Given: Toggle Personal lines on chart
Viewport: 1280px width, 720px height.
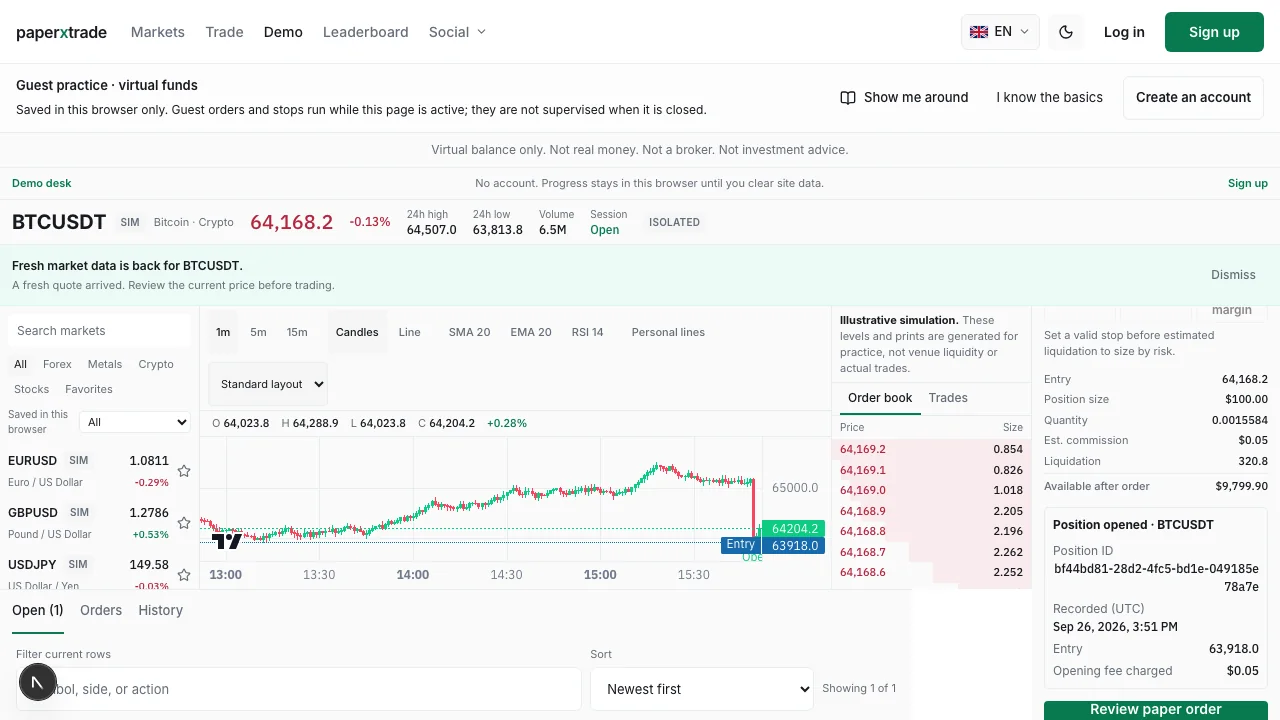Looking at the screenshot, I should tap(668, 332).
